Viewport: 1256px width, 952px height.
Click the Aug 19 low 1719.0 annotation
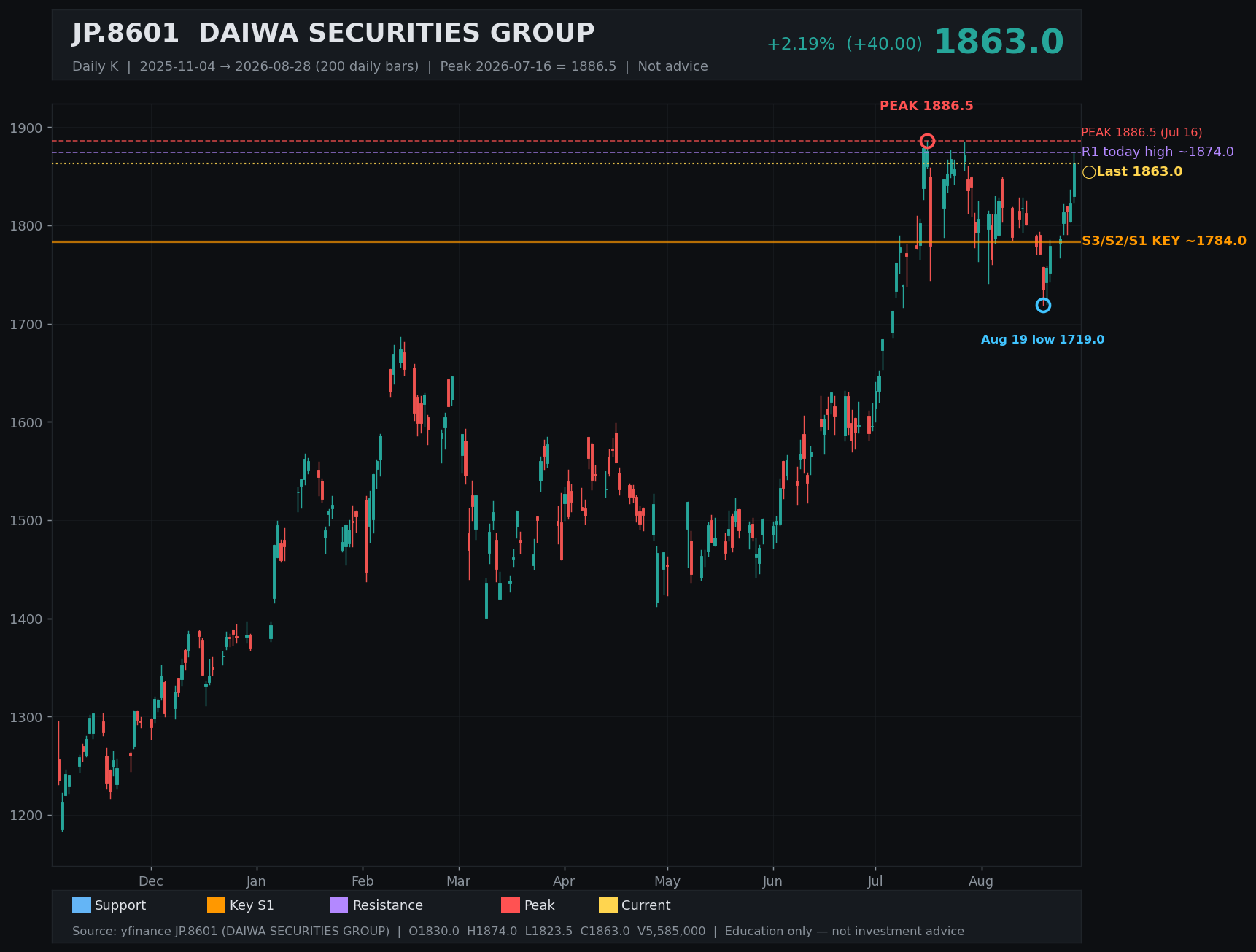pyautogui.click(x=1042, y=340)
